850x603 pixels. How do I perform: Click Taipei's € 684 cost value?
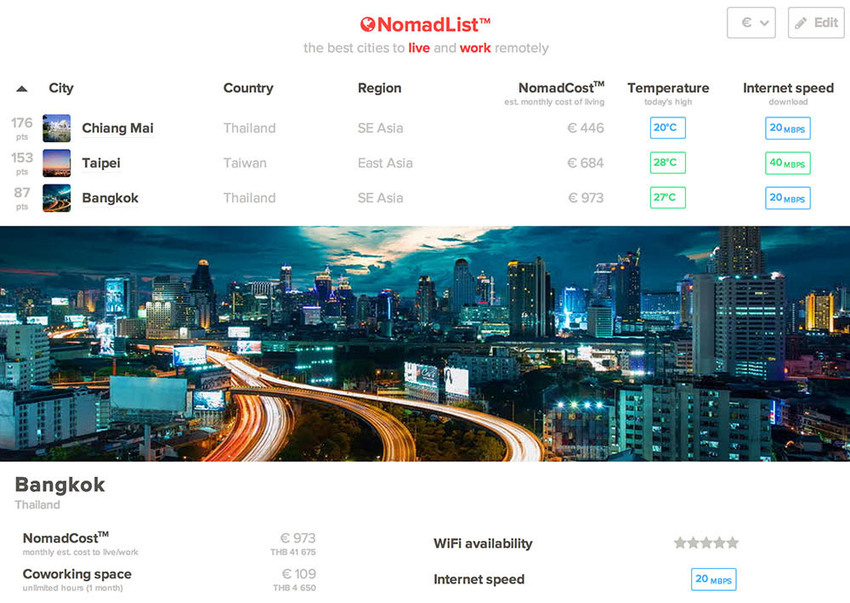click(585, 163)
